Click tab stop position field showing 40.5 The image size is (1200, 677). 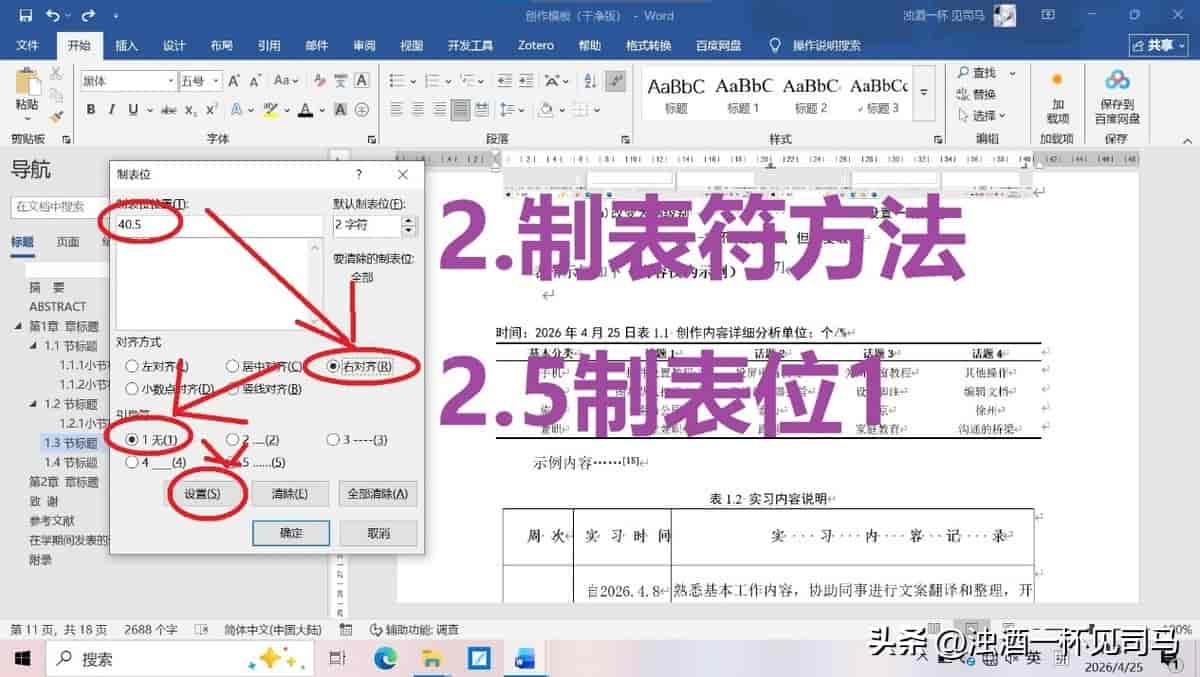[x=219, y=225]
